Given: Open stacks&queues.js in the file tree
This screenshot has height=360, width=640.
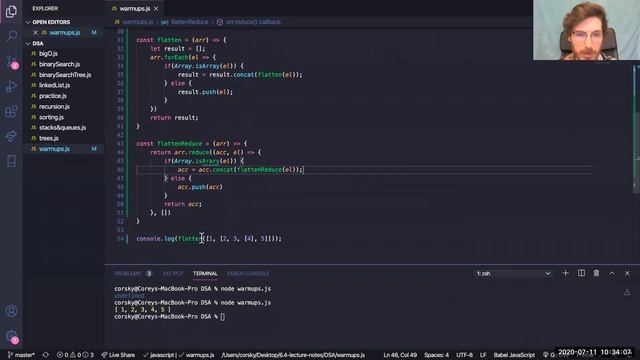Looking at the screenshot, I should (63, 128).
